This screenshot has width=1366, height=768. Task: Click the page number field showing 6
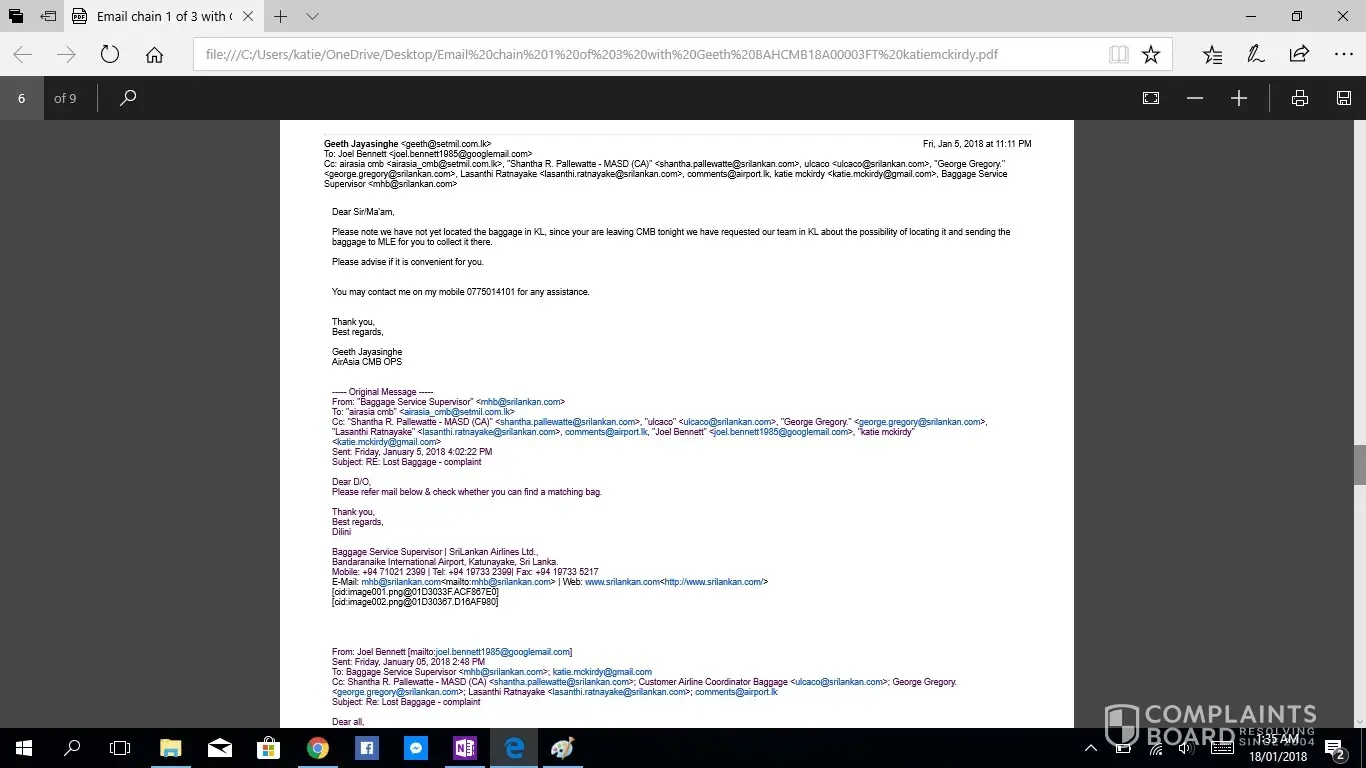pyautogui.click(x=22, y=98)
